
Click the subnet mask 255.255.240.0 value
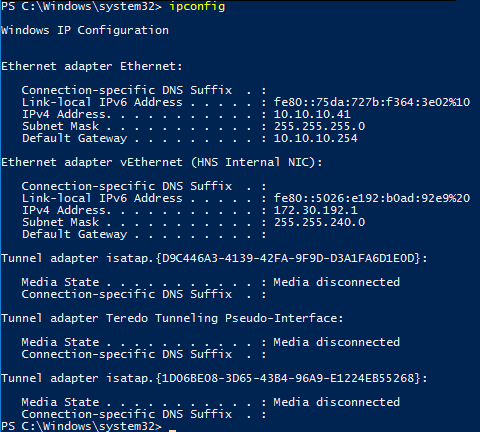pos(319,222)
